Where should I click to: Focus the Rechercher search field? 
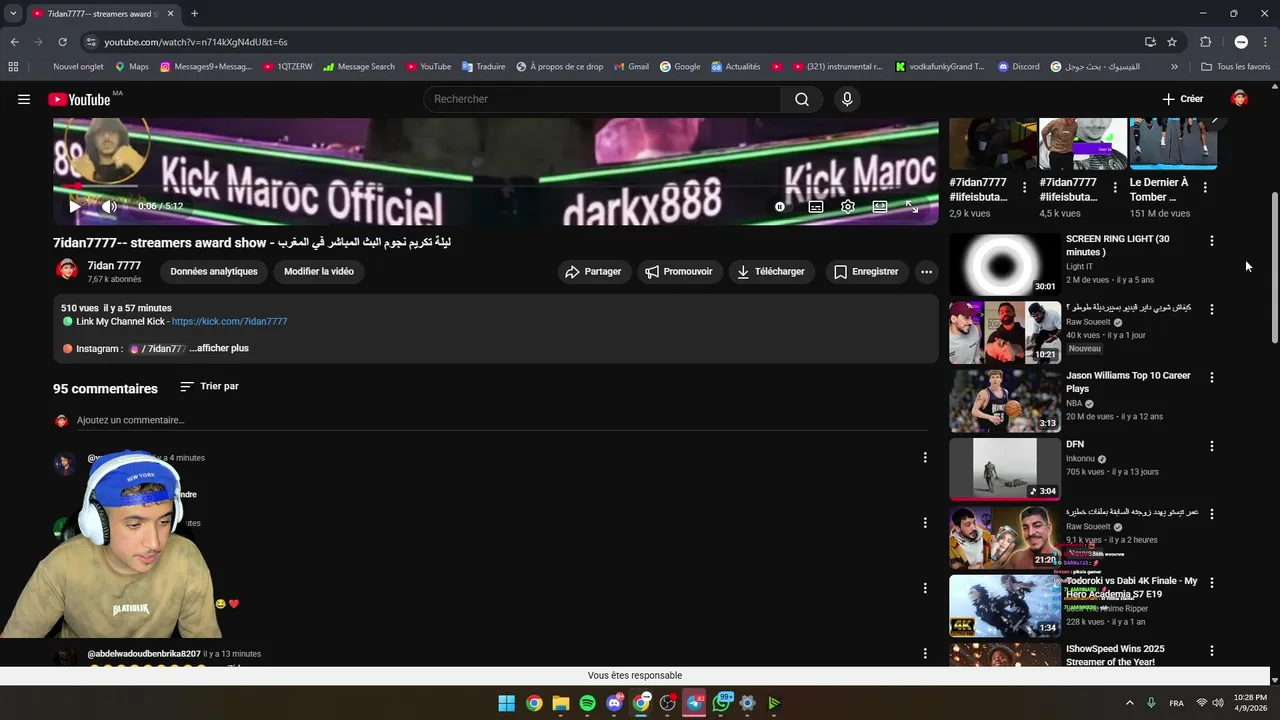pos(603,99)
